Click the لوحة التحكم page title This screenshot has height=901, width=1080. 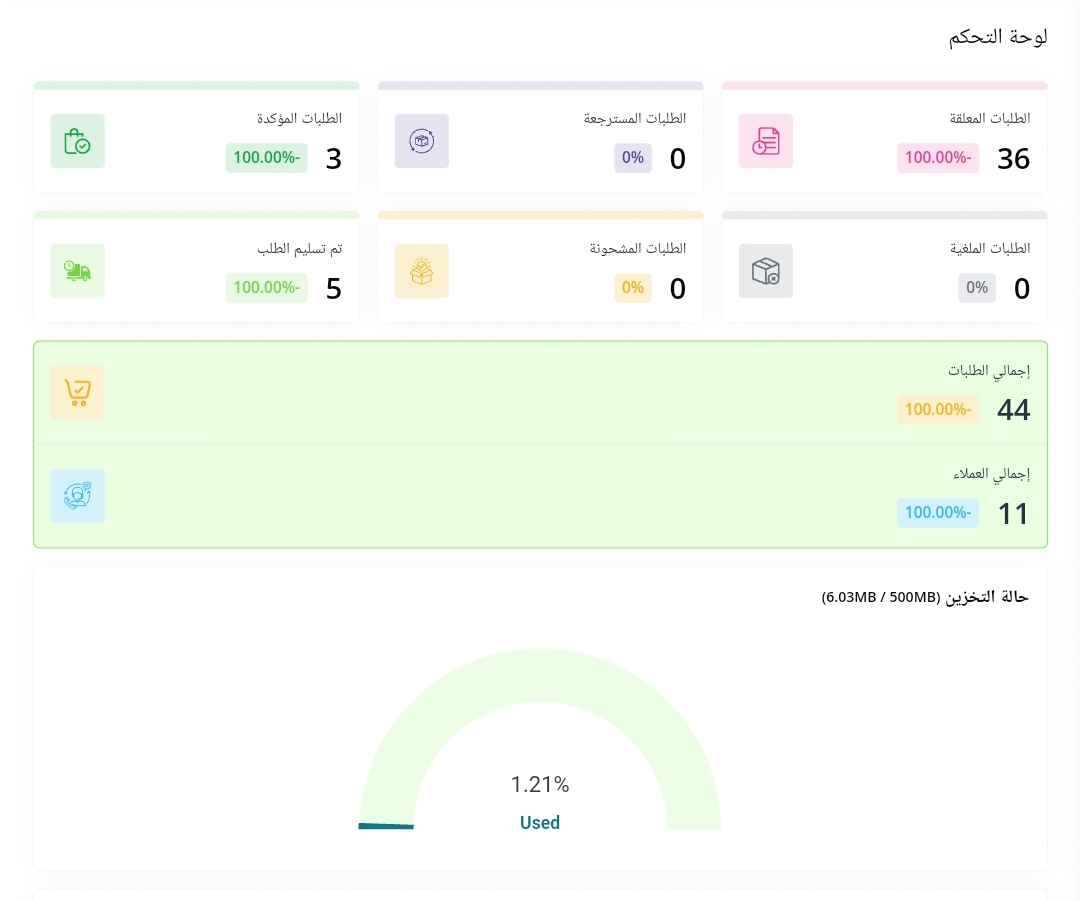click(997, 37)
